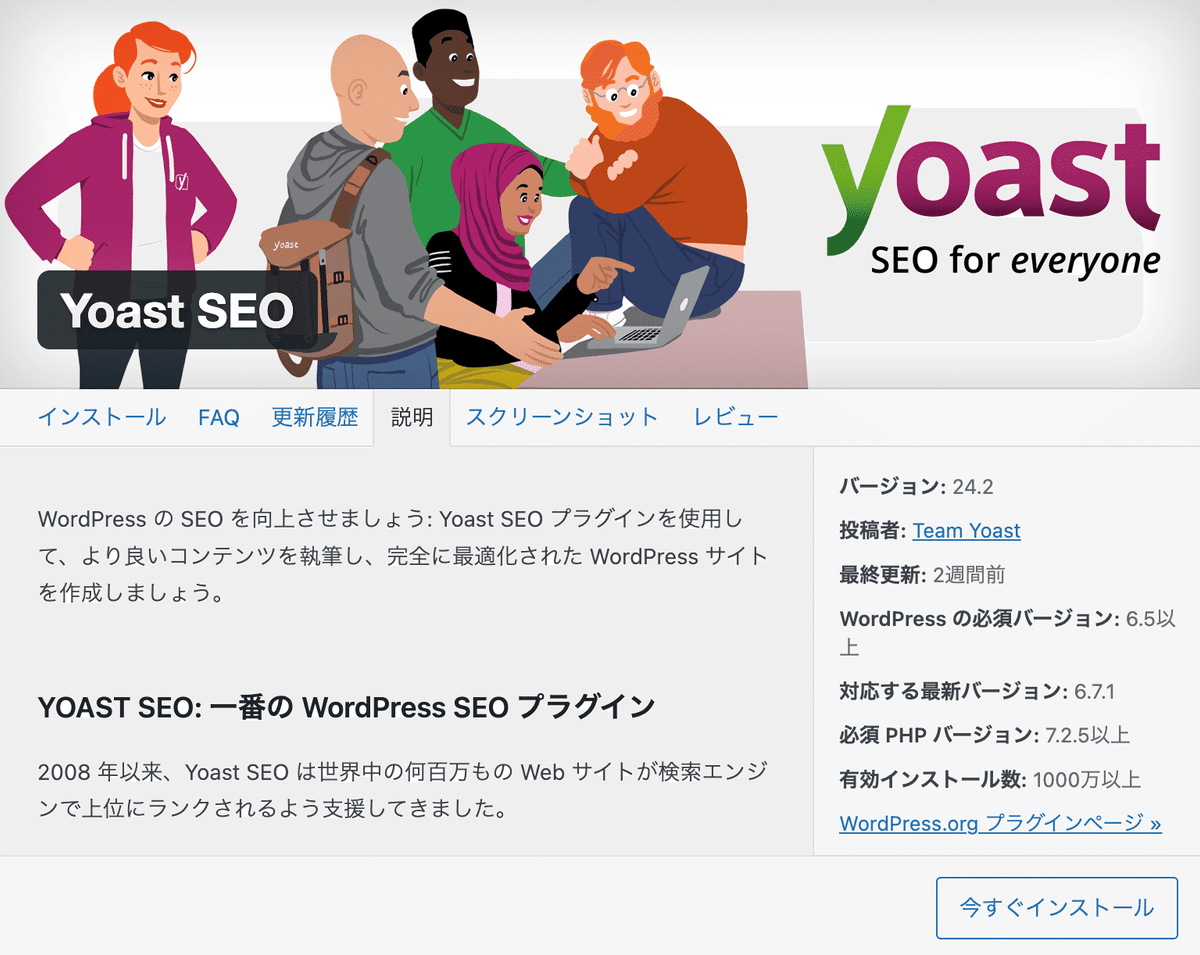
Task: Click the Yoast SEO title badge
Action: click(177, 310)
